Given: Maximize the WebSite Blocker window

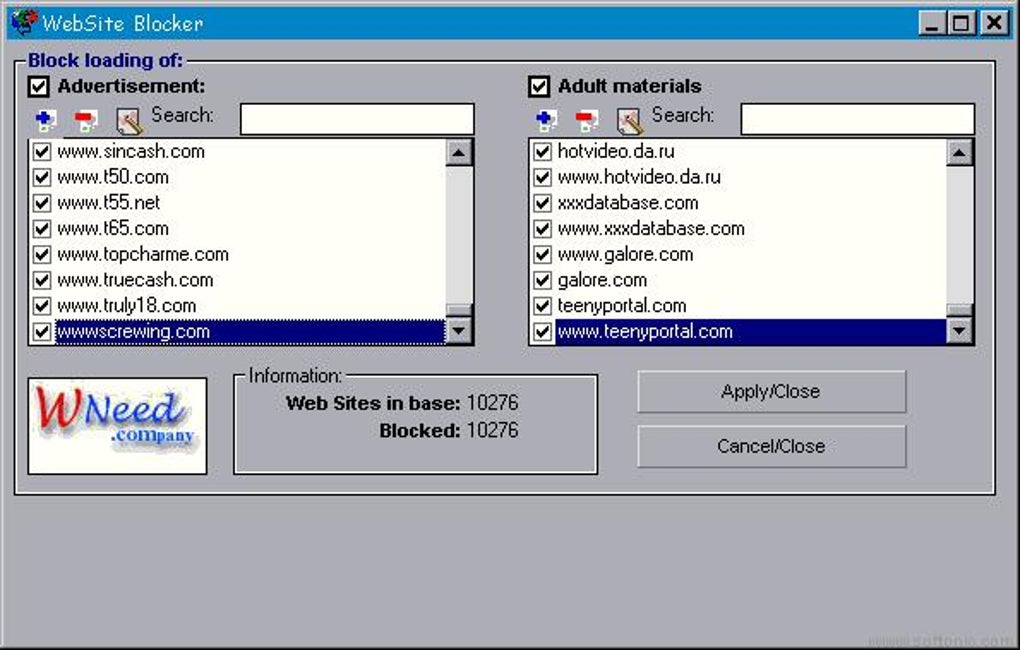Looking at the screenshot, I should click(x=961, y=23).
